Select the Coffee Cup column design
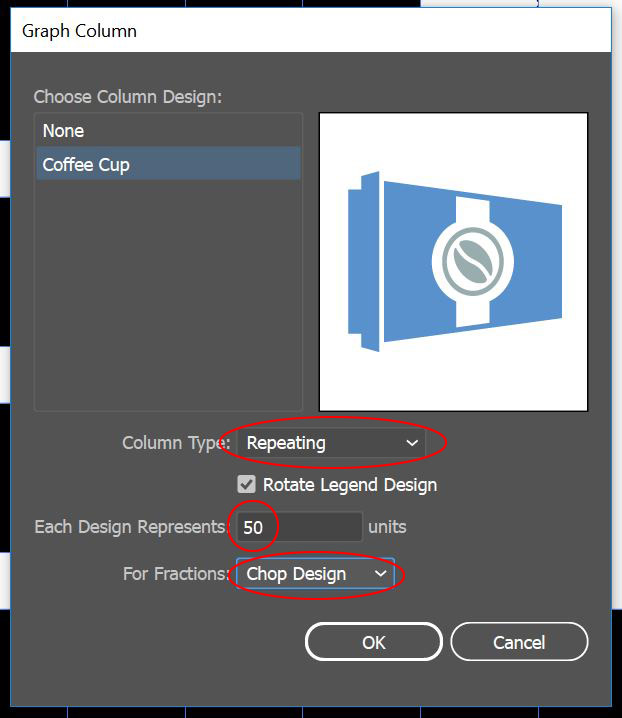 86,165
